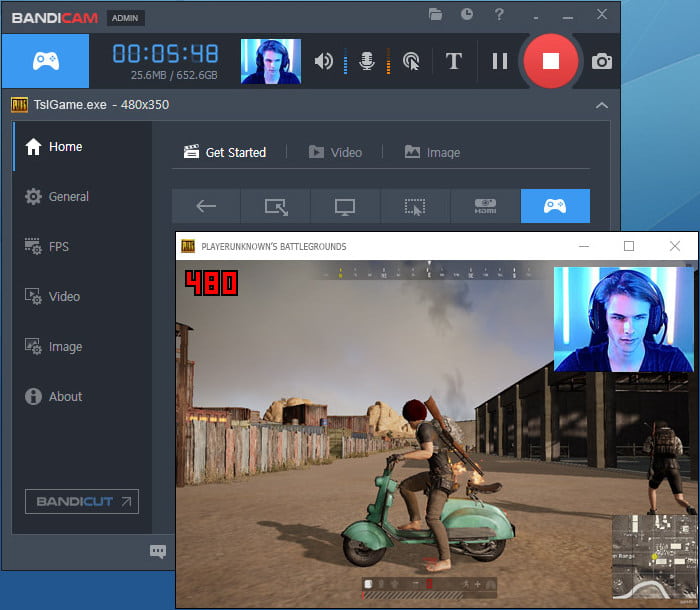Open Video settings in sidebar

pyautogui.click(x=83, y=297)
